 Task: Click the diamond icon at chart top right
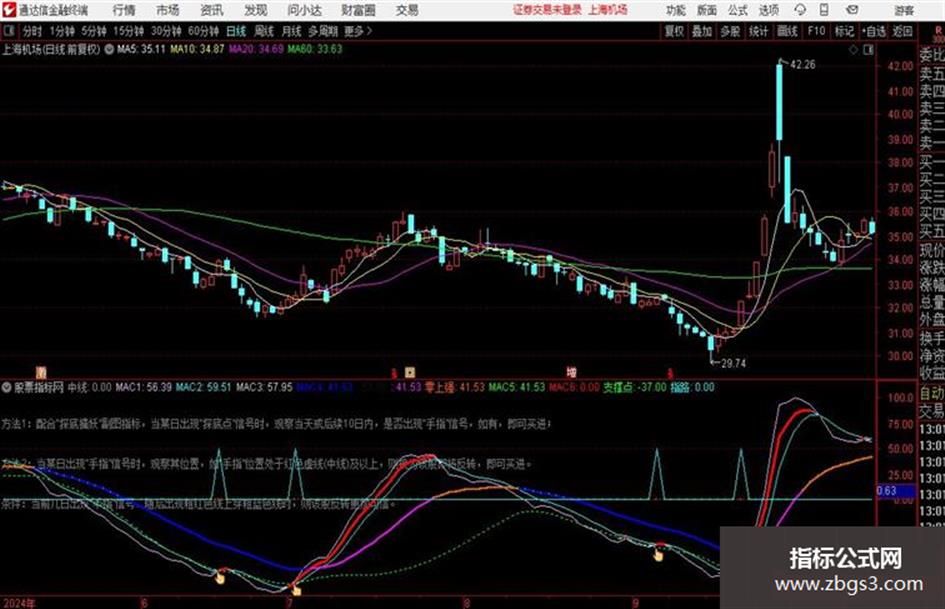853,50
